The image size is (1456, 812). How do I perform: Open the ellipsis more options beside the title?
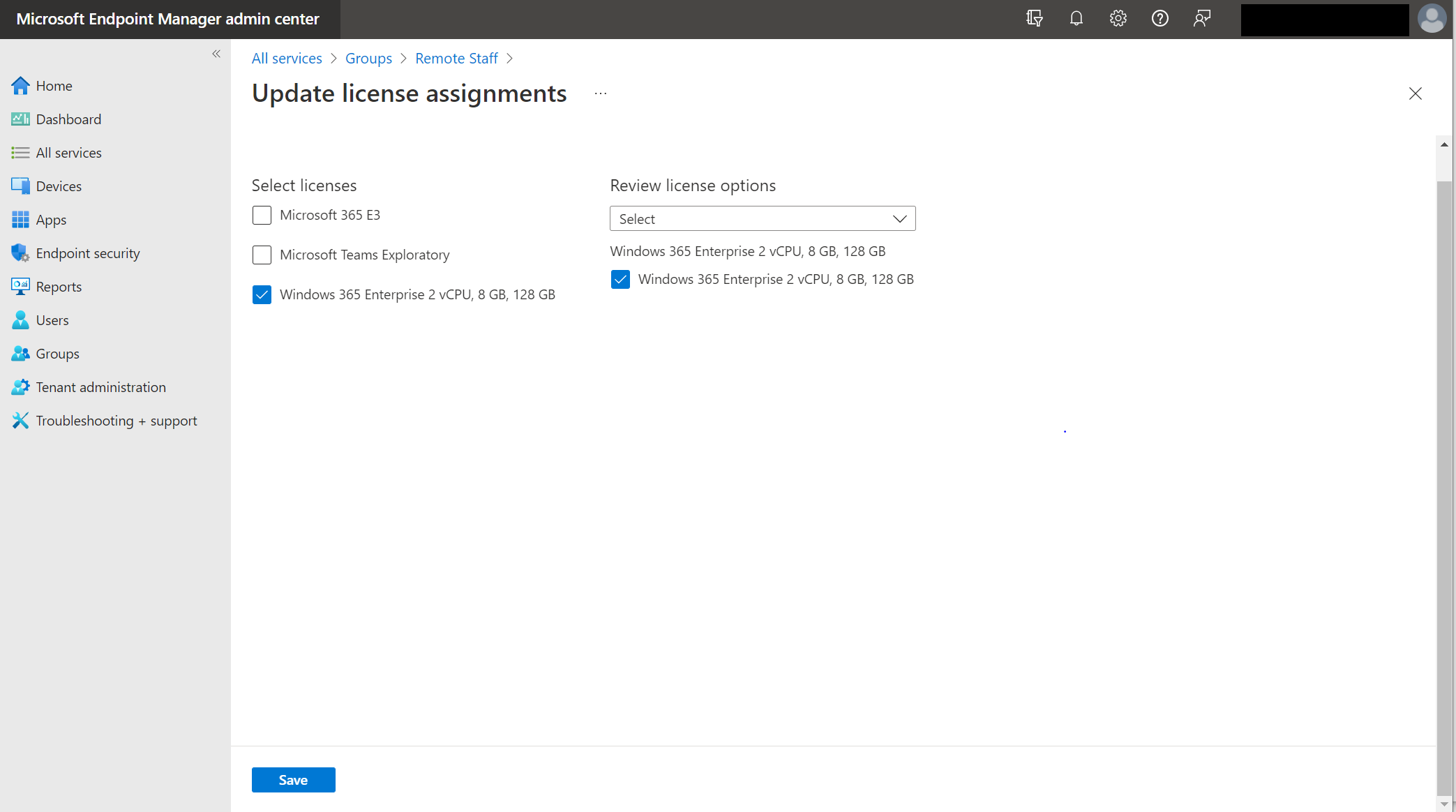pyautogui.click(x=601, y=93)
